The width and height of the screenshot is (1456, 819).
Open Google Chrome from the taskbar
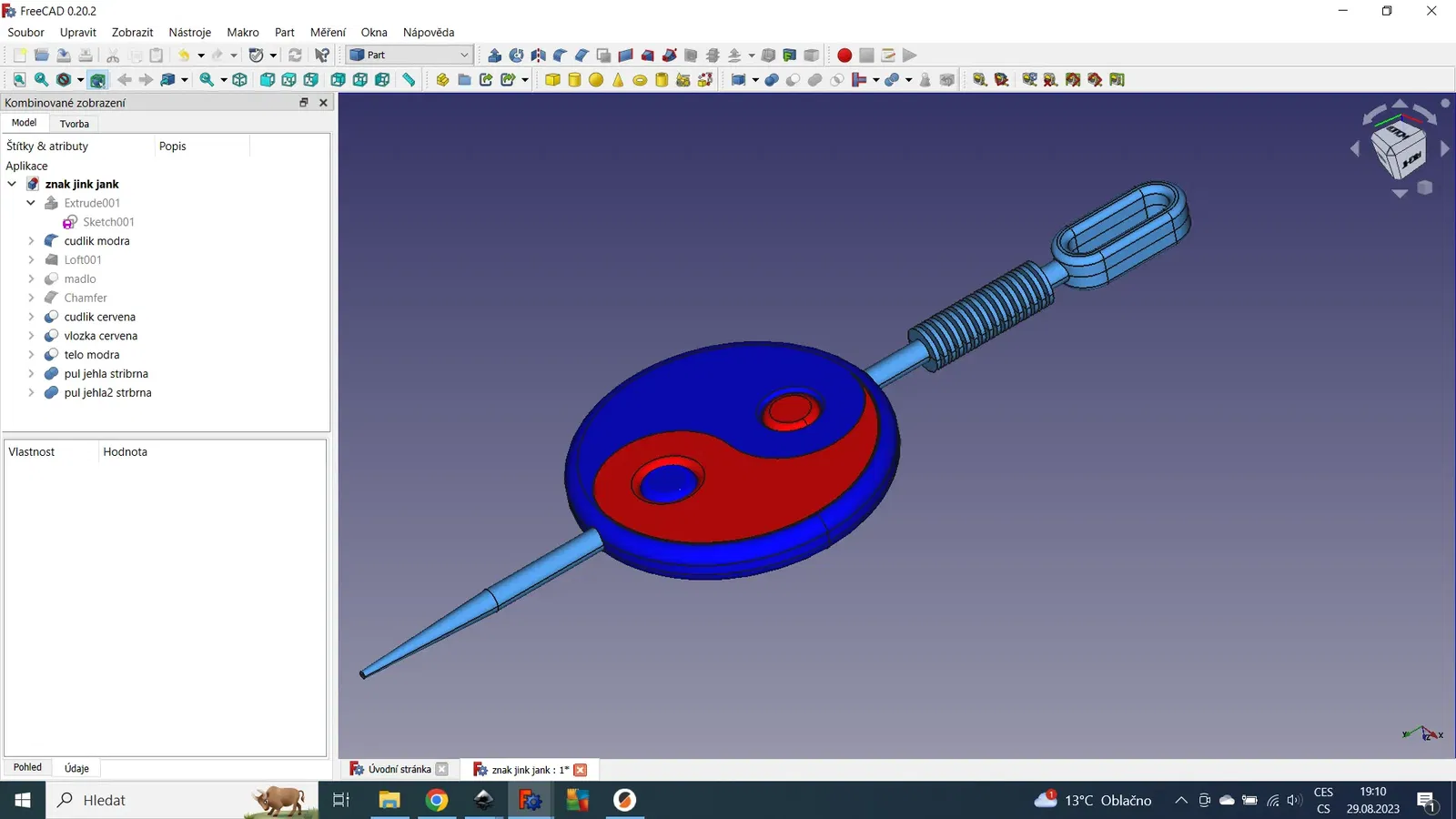click(x=437, y=800)
